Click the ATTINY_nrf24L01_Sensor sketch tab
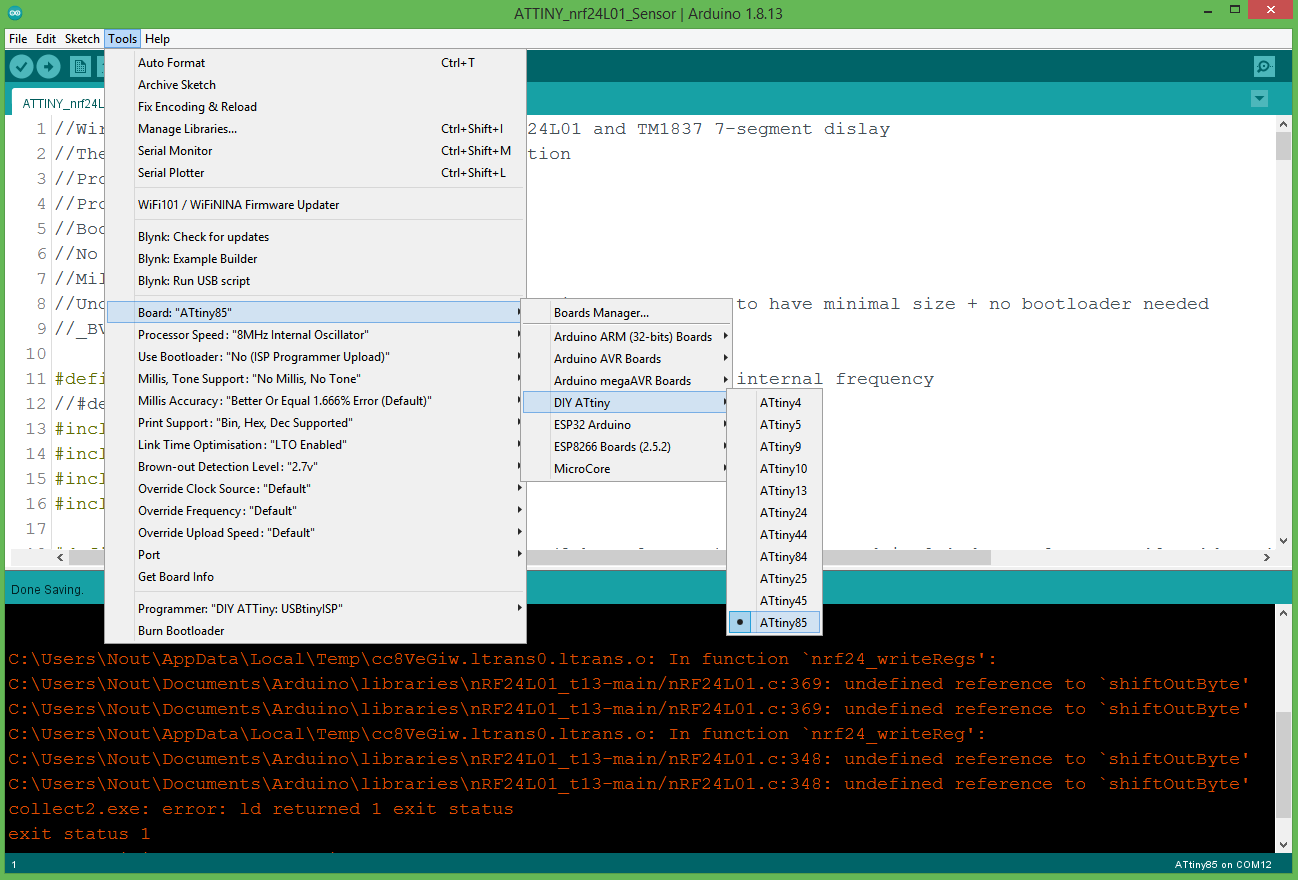Image resolution: width=1298 pixels, height=880 pixels. click(60, 103)
